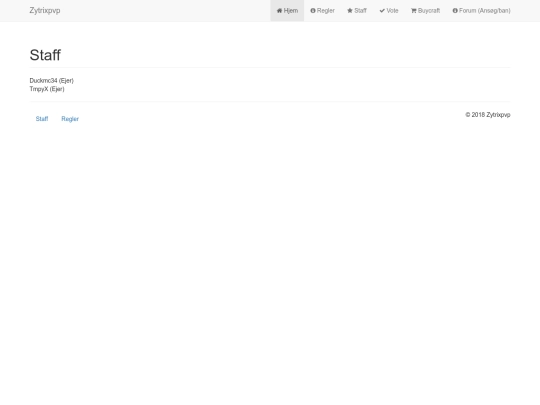The image size is (540, 405).
Task: Click the checkmark icon beside Vote
Action: pyautogui.click(x=382, y=11)
